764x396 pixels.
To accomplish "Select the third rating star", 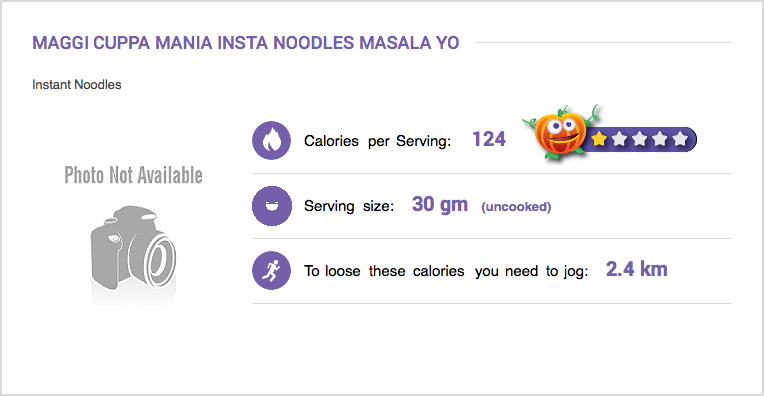I will [x=639, y=139].
